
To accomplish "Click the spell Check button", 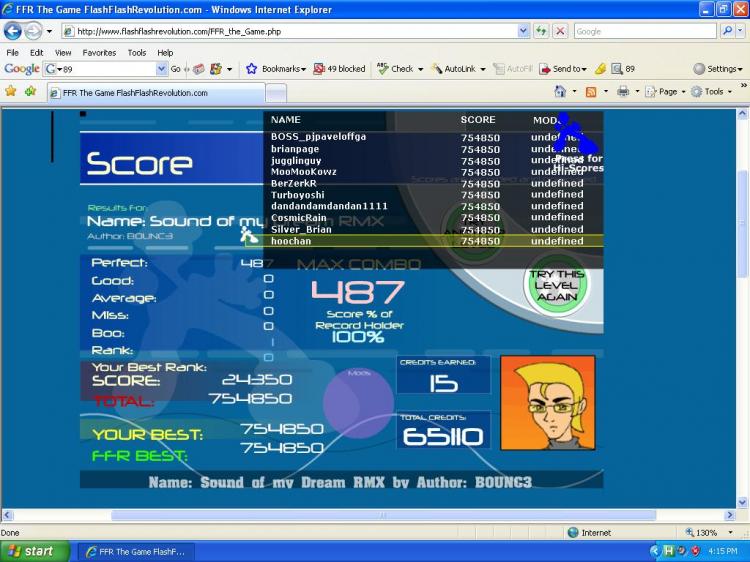I will point(395,69).
